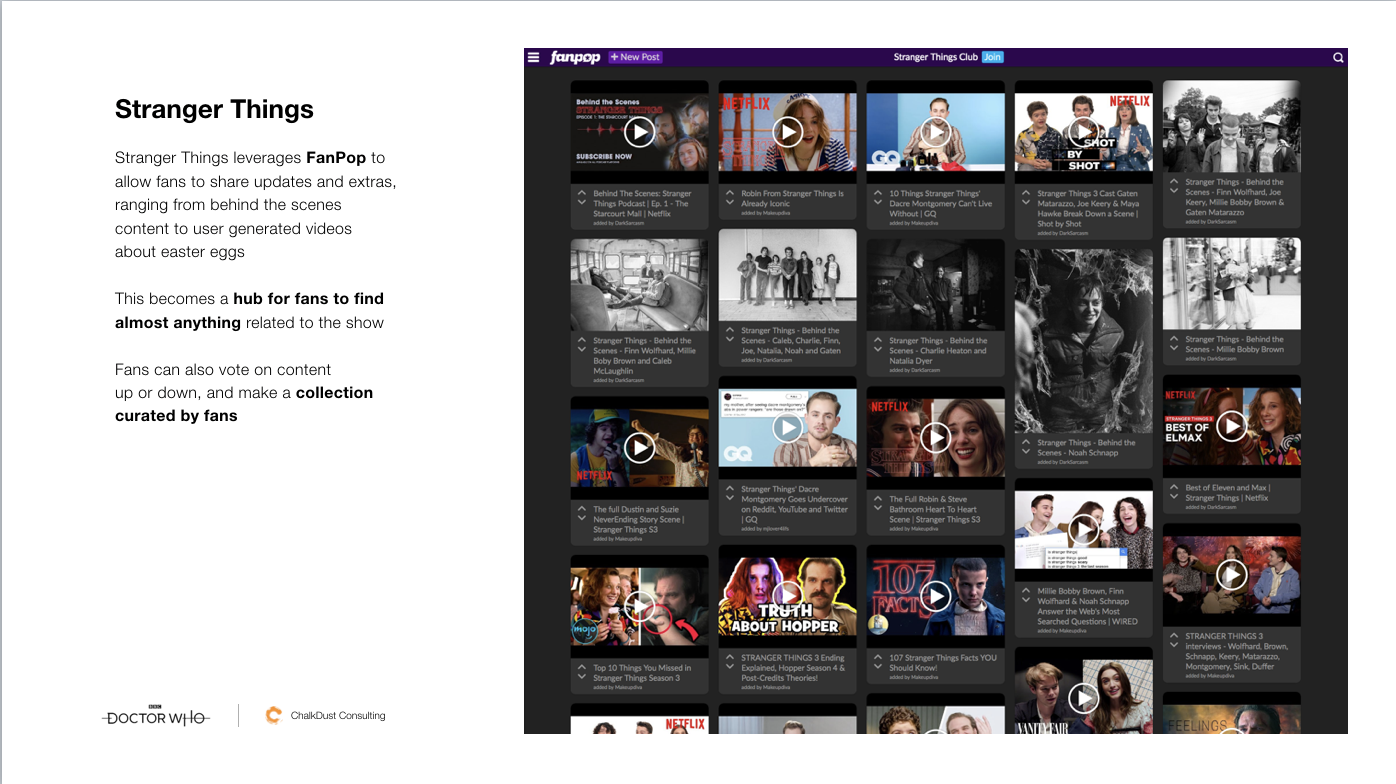Open the Finn, Joe, Millie & Gaten photo

[x=1231, y=127]
